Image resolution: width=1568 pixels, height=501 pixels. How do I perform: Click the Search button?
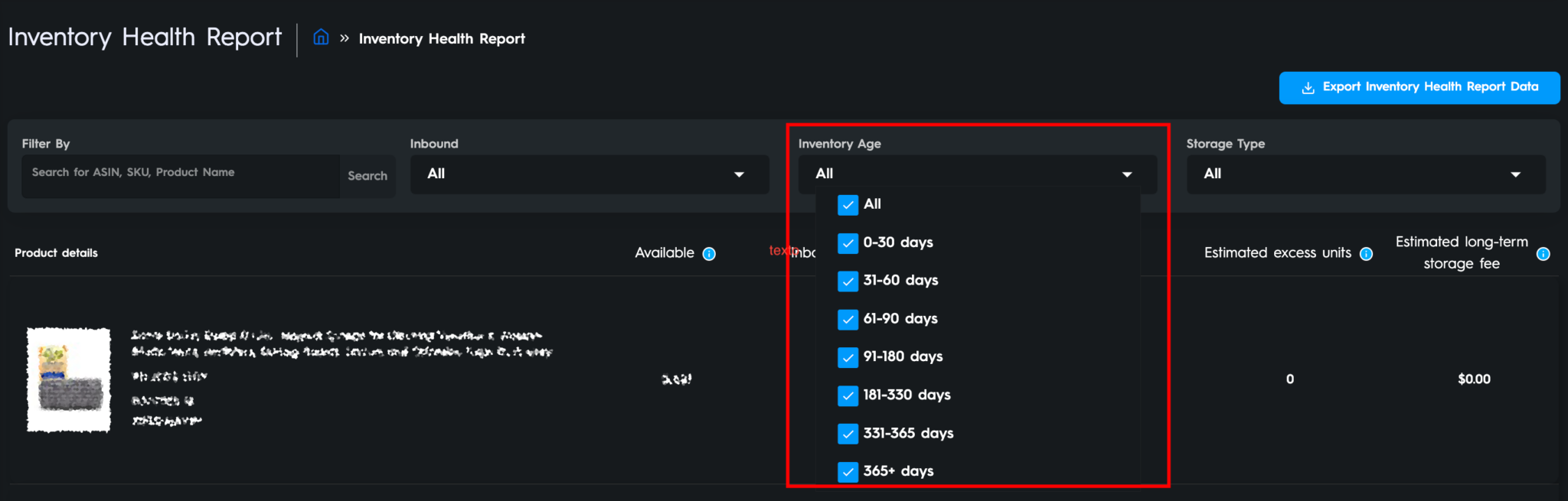[367, 176]
